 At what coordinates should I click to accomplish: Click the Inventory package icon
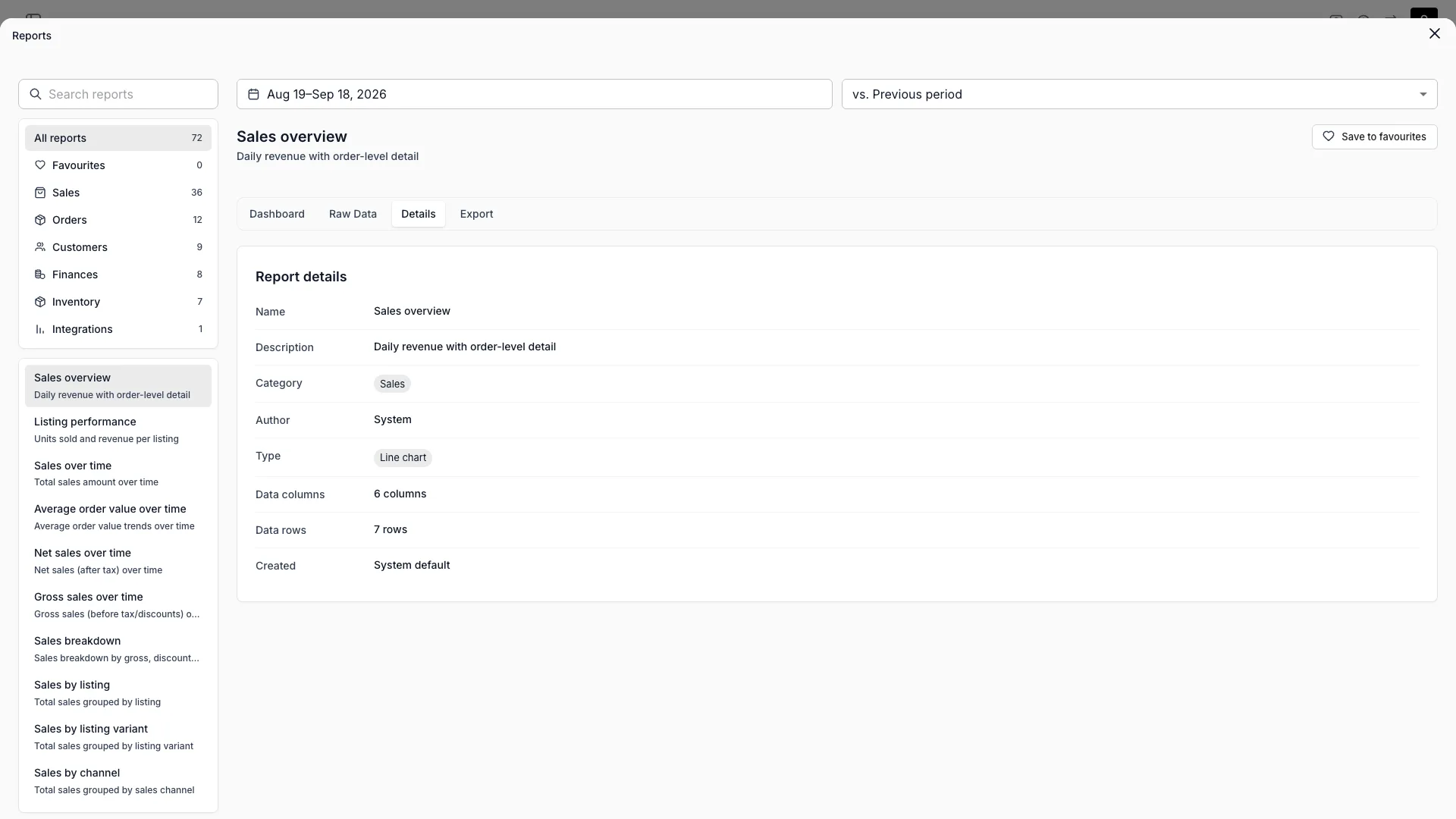click(x=40, y=302)
